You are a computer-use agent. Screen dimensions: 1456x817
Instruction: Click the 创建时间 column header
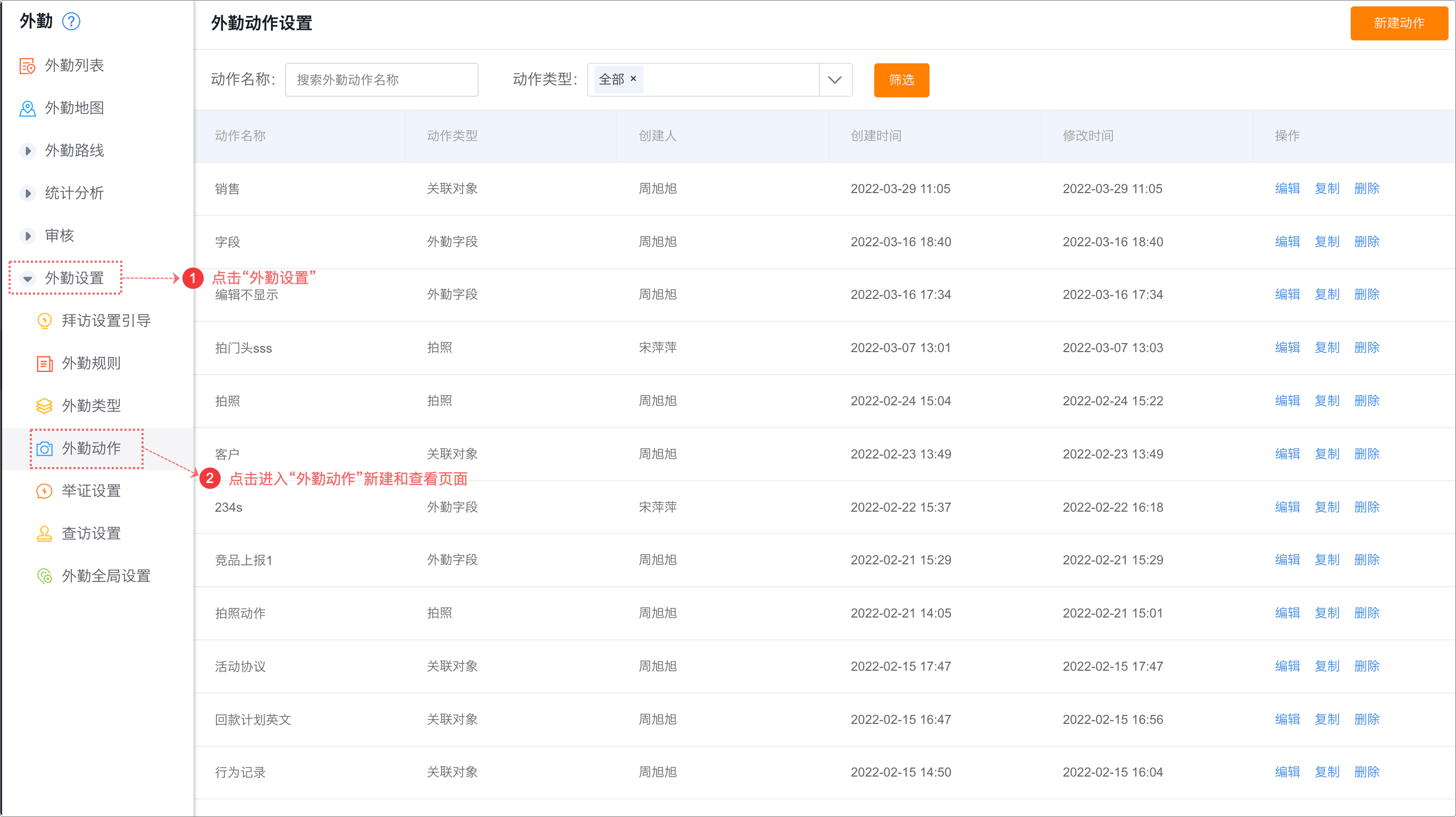point(876,136)
